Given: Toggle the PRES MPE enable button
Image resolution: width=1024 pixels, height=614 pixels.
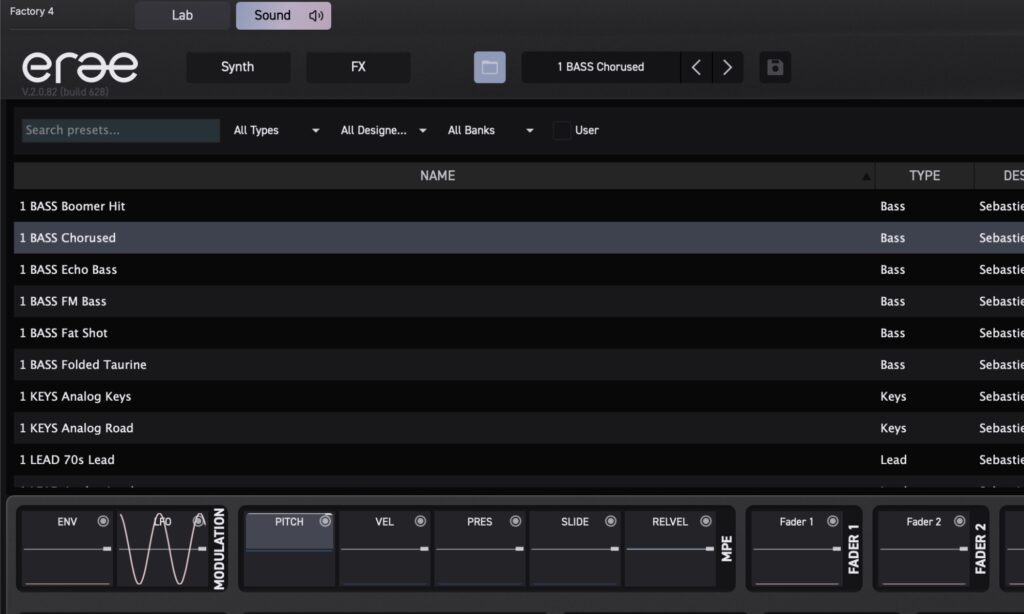Looking at the screenshot, I should (515, 521).
